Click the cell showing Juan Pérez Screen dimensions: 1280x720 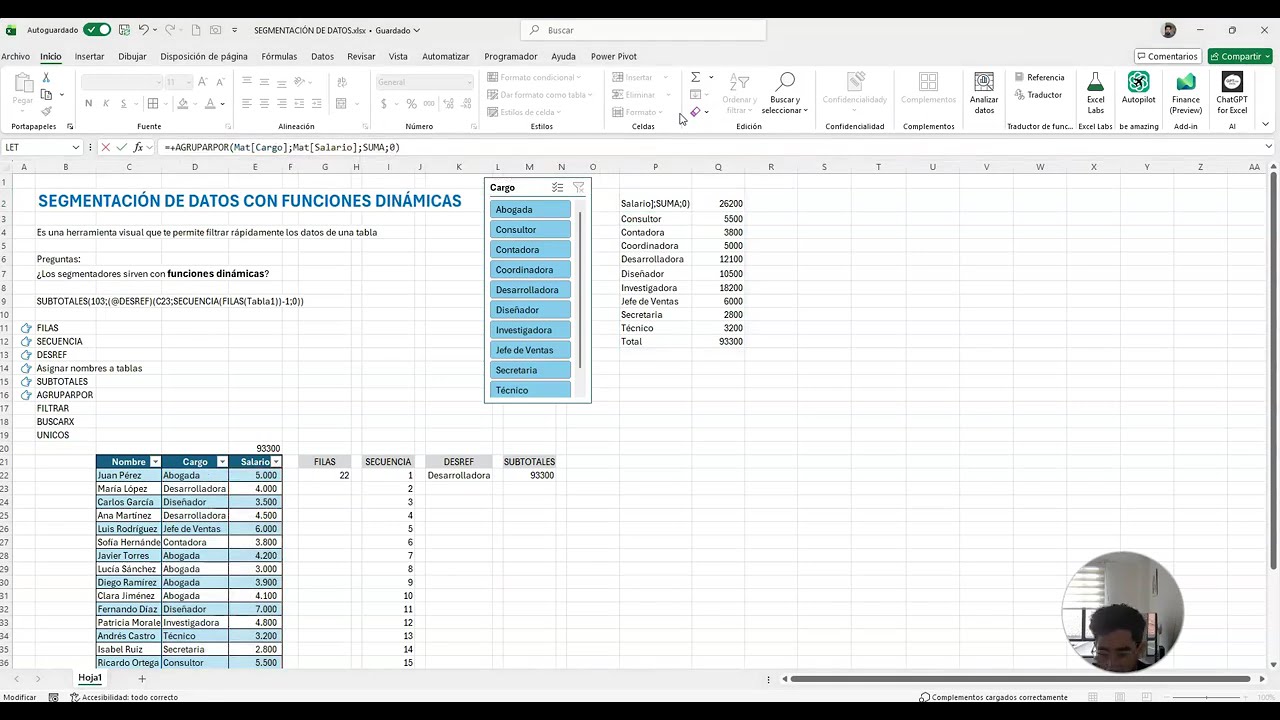point(129,476)
